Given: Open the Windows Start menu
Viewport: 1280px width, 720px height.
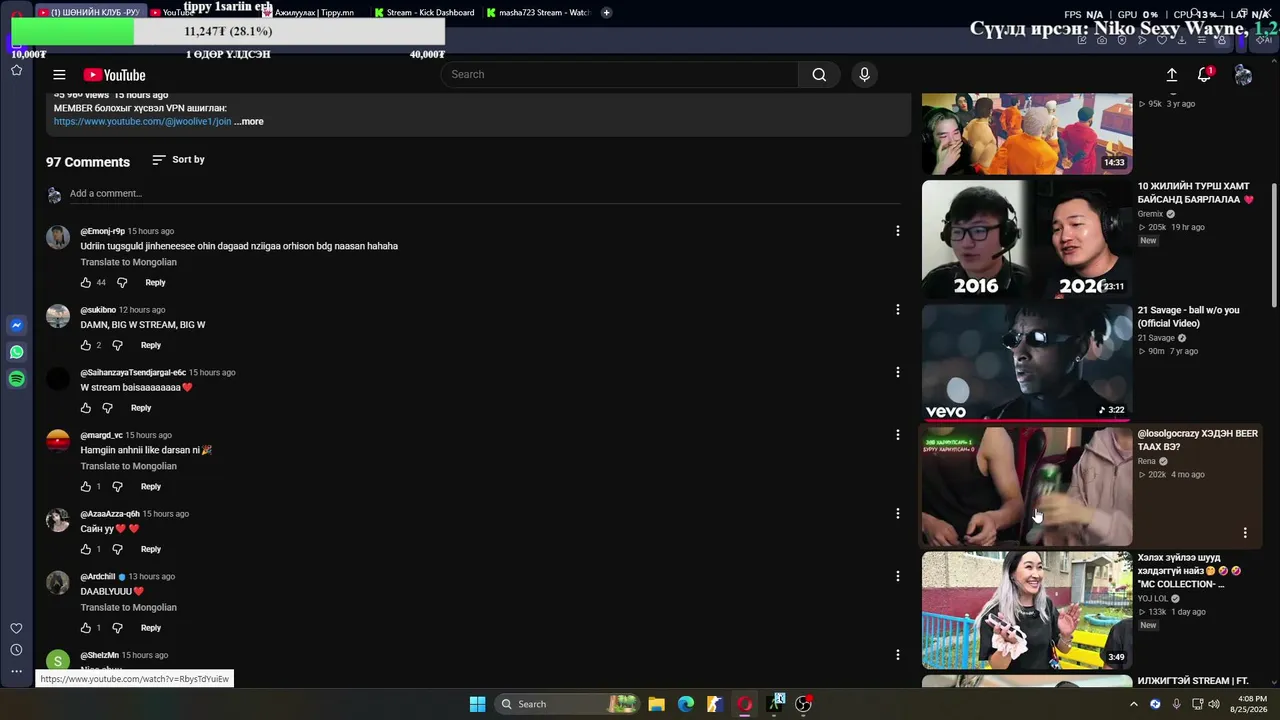Looking at the screenshot, I should coord(478,704).
